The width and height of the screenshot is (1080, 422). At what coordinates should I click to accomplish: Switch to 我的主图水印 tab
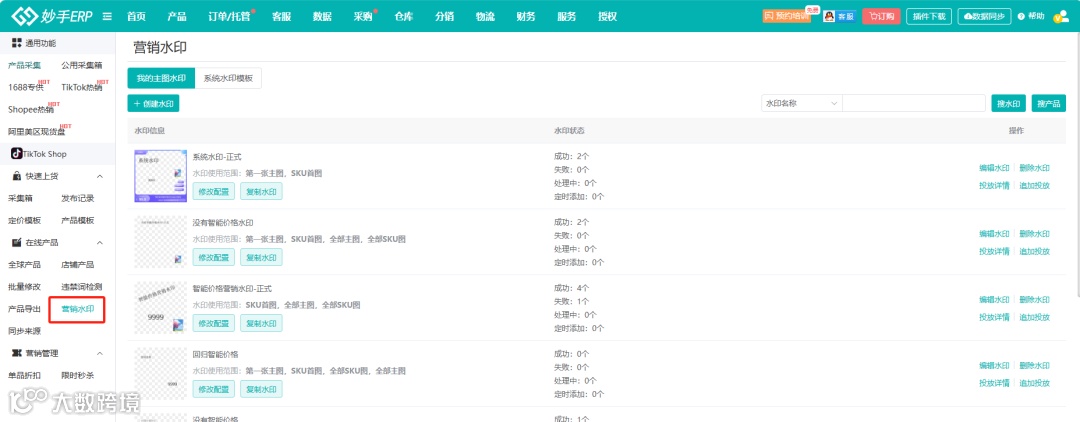[161, 78]
